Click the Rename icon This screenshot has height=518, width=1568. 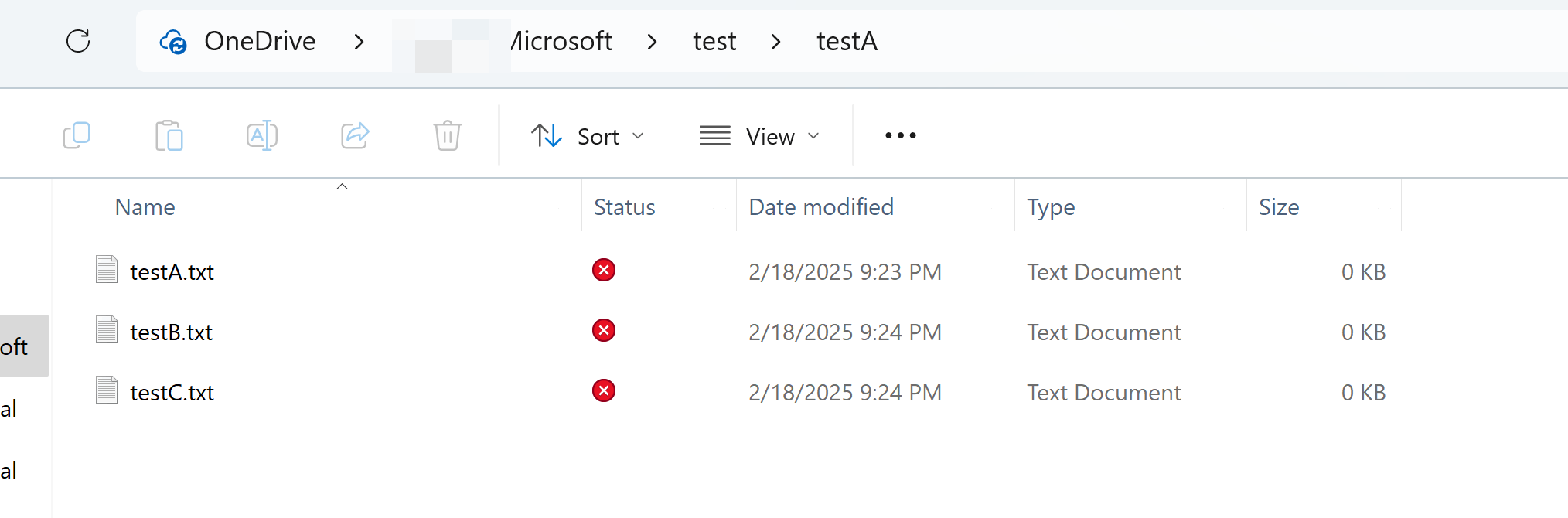click(262, 136)
